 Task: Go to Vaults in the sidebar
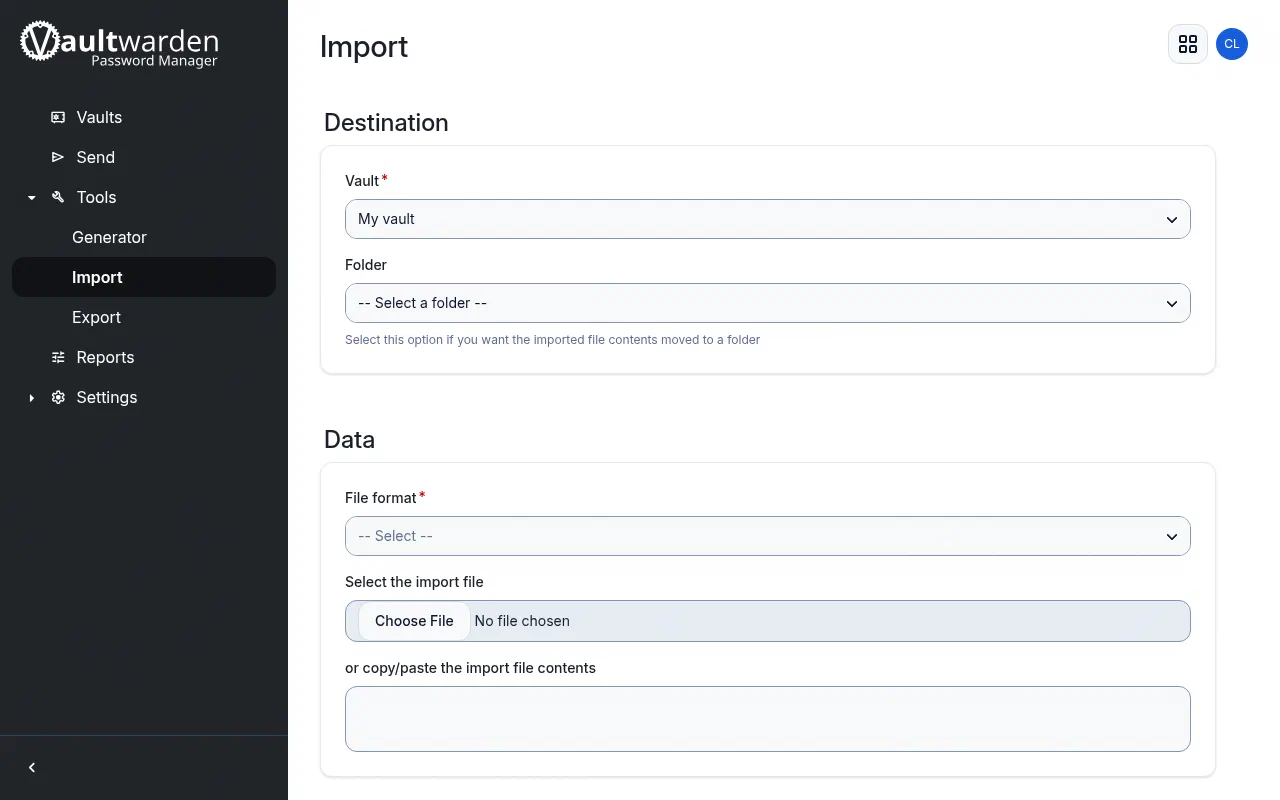(99, 117)
